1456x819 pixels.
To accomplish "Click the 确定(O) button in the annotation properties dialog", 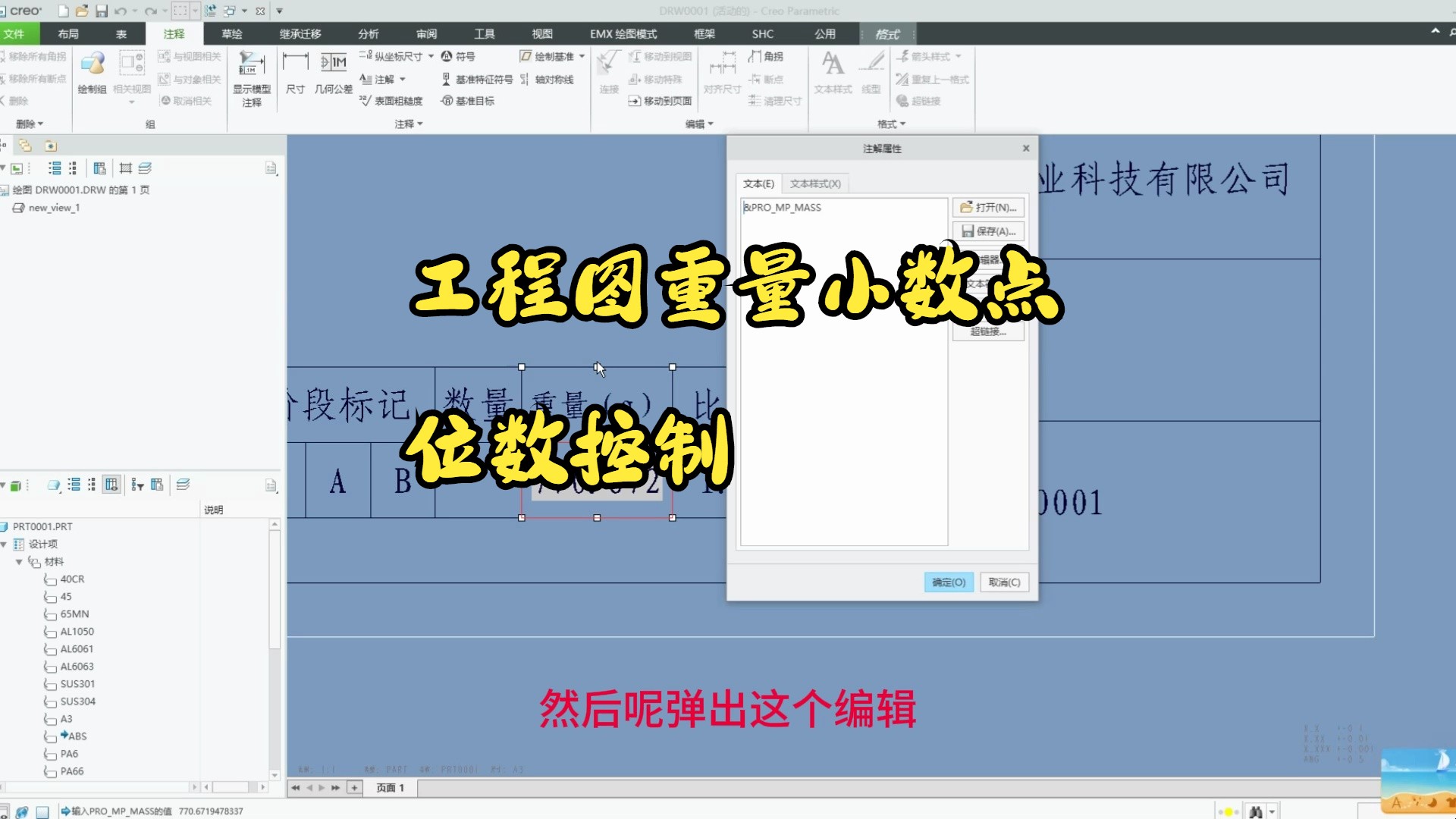I will 948,582.
